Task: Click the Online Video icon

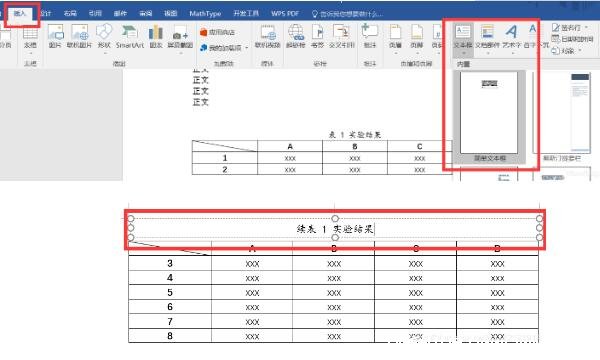Action: pyautogui.click(x=267, y=37)
